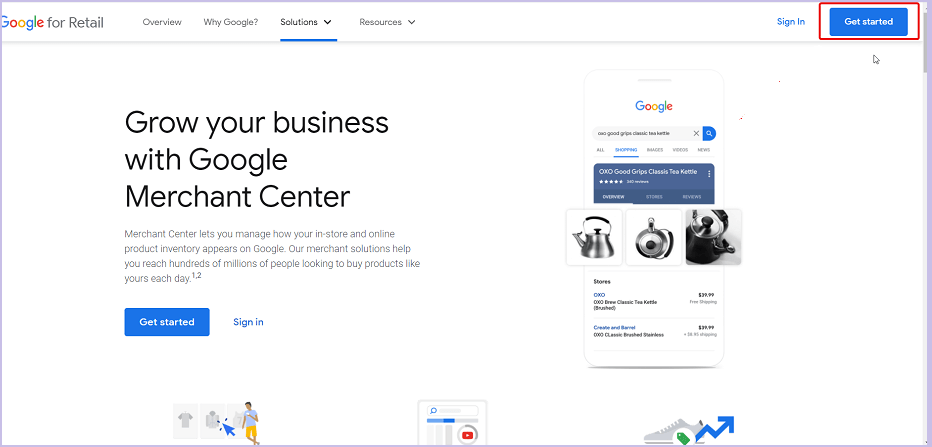Click the sneaker with rising arrow illustration
The height and width of the screenshot is (447, 932).
[x=689, y=430]
